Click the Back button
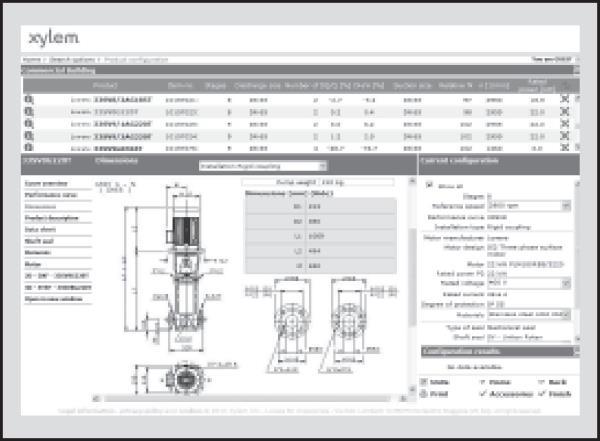This screenshot has width=600, height=441. pyautogui.click(x=553, y=382)
